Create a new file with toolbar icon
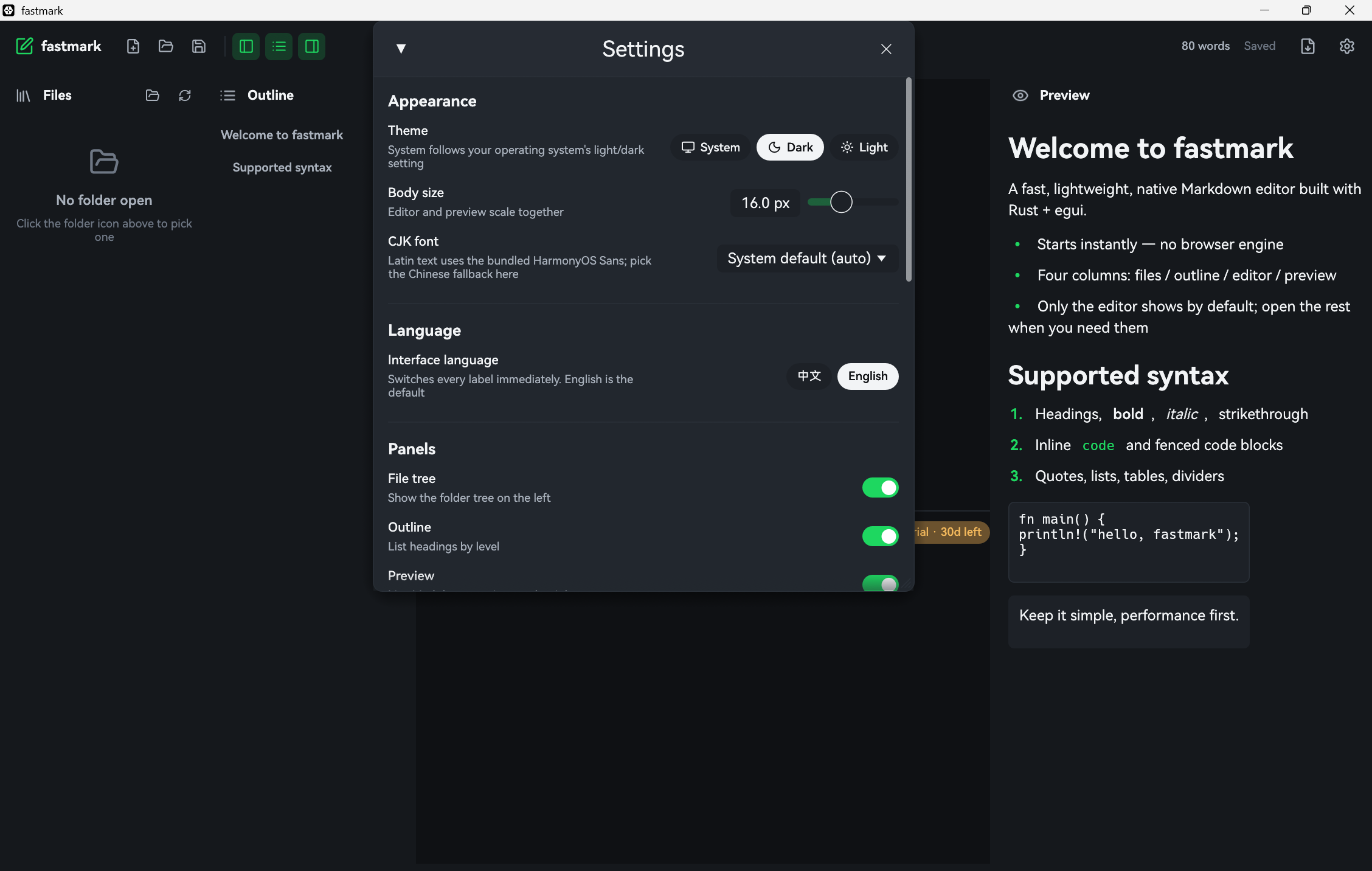1372x871 pixels. pos(133,46)
